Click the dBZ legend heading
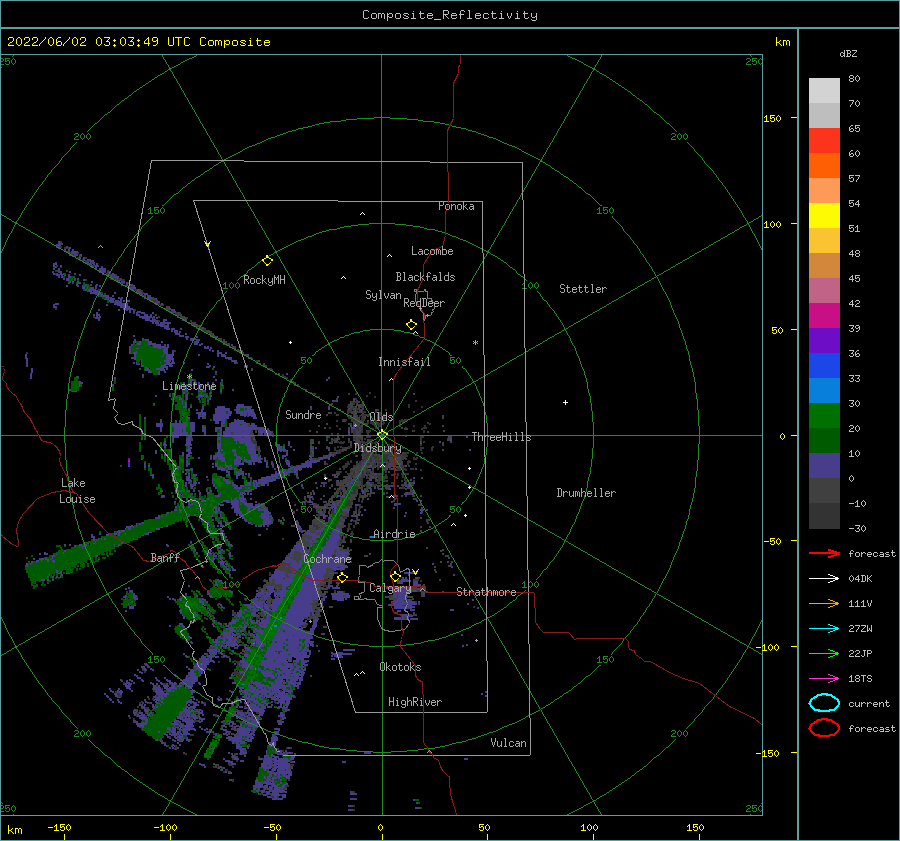The width and height of the screenshot is (900, 841). click(x=848, y=53)
